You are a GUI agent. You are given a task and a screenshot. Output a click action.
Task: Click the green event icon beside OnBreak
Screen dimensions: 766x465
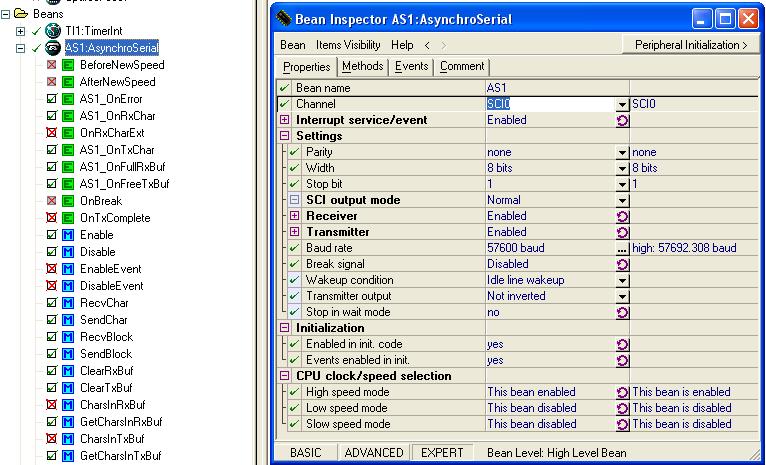click(x=68, y=201)
